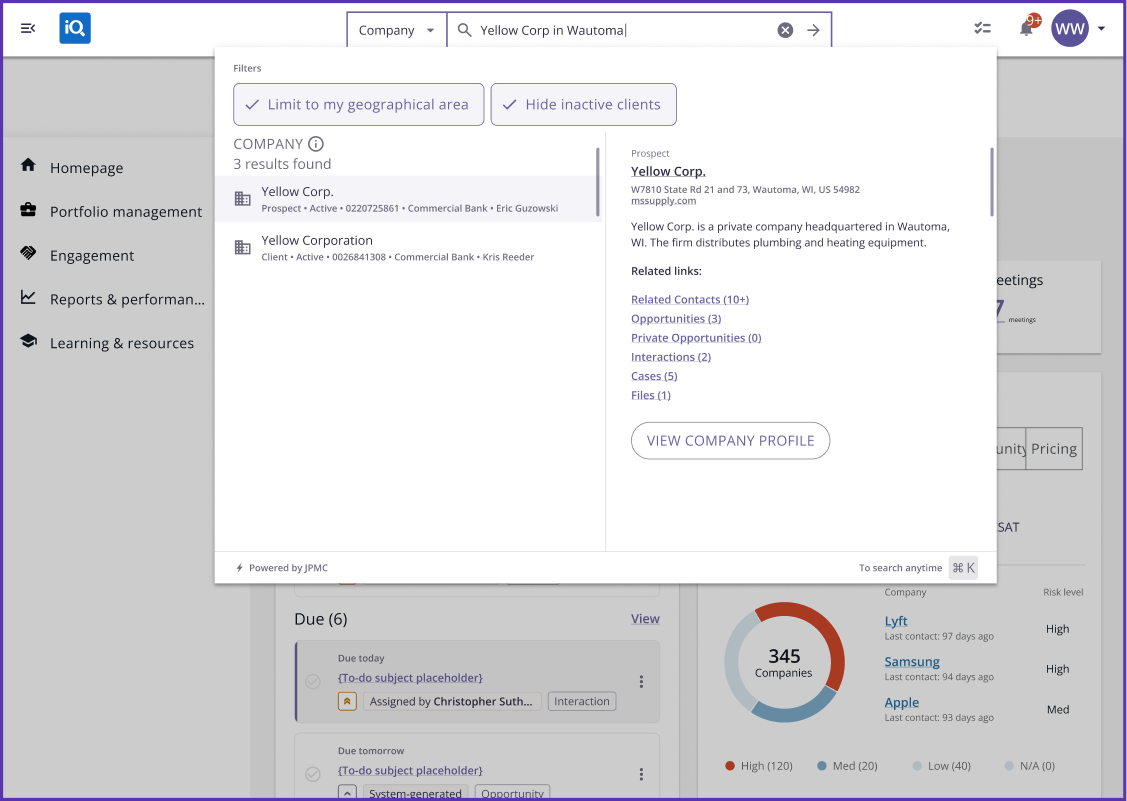Open the WW user avatar
Image resolution: width=1127 pixels, height=801 pixels.
(1069, 29)
